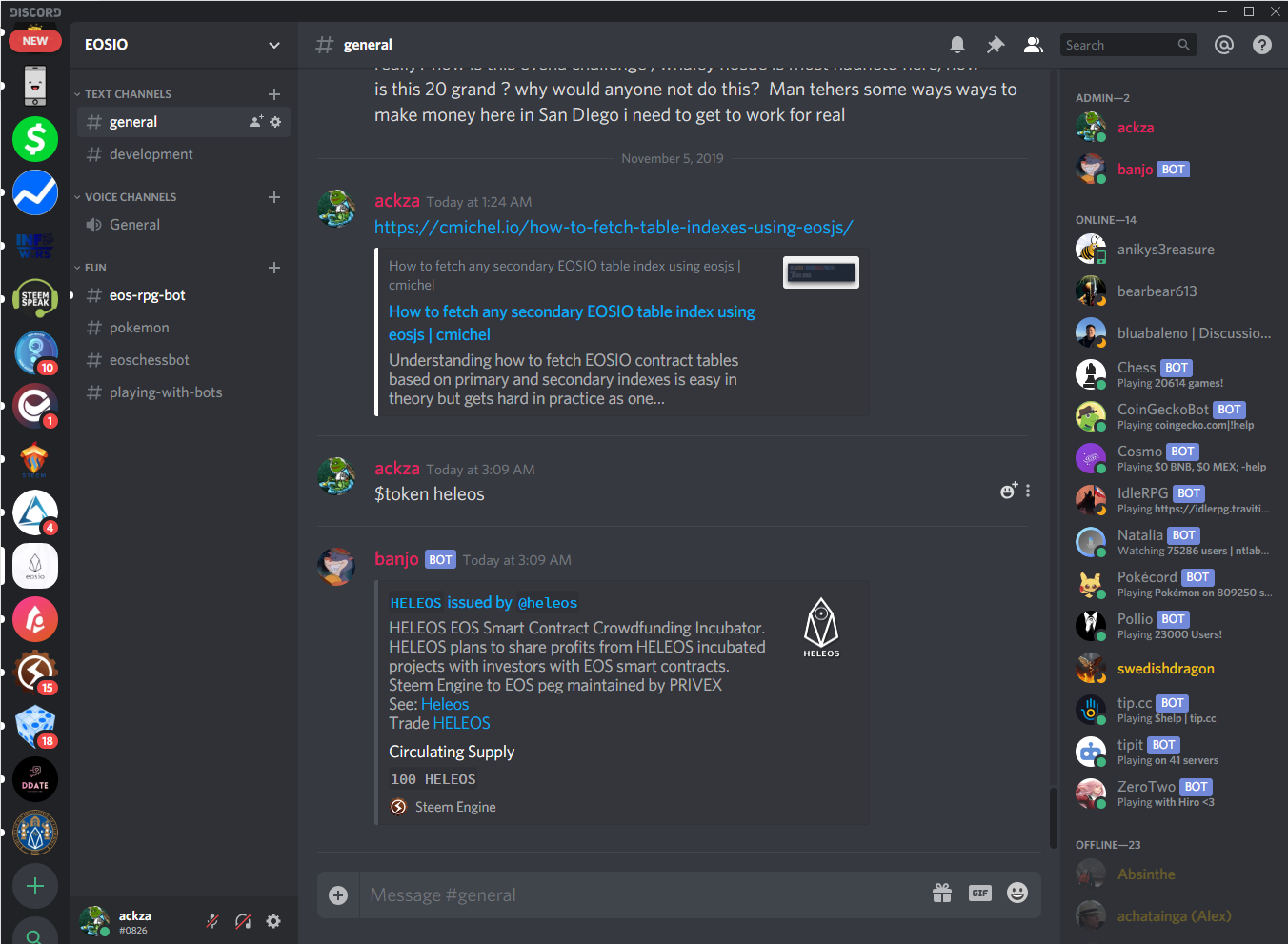Viewport: 1288px width, 944px height.
Task: Open HELEOS logo thumbnail
Action: [821, 627]
